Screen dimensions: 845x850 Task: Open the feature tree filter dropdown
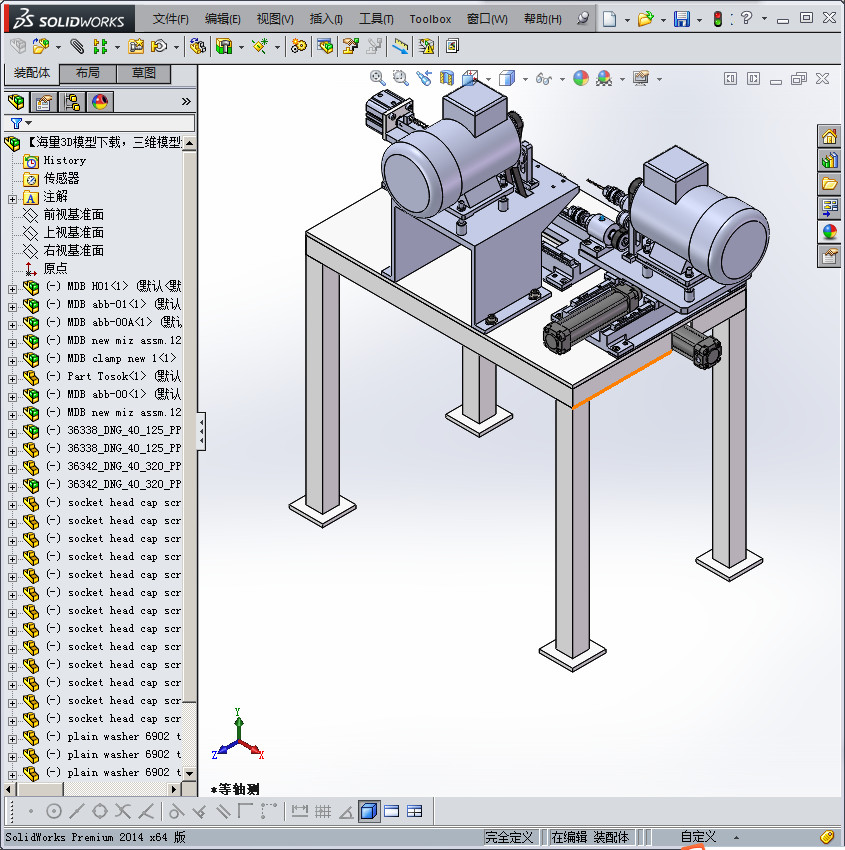[x=22, y=123]
